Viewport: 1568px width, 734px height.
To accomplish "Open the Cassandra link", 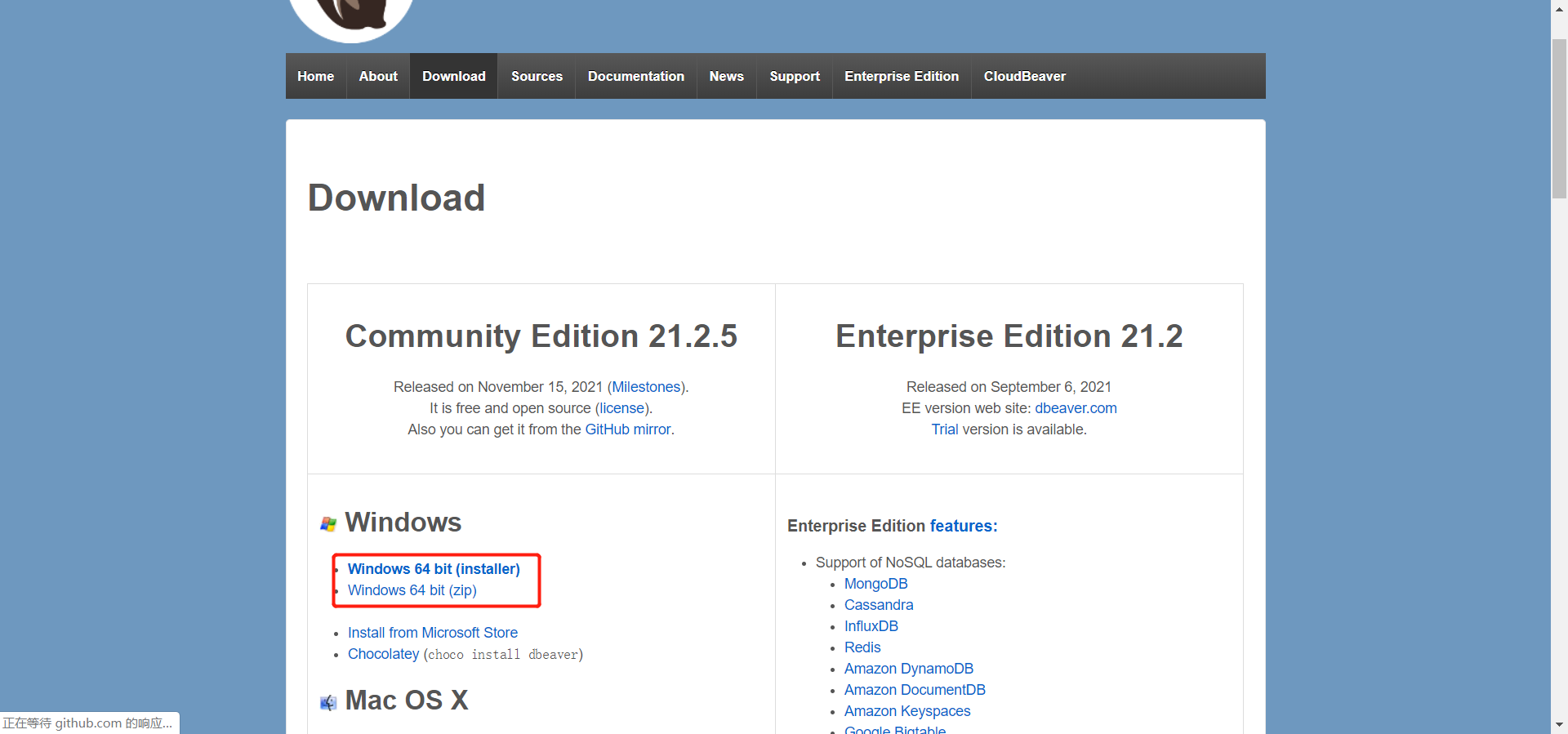I will (x=879, y=605).
